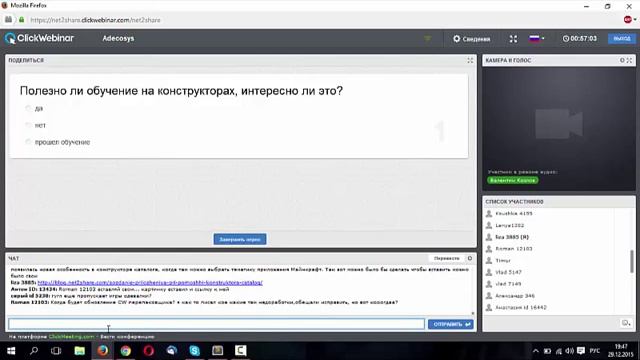Open Skype from the taskbar
The width and height of the screenshot is (640, 360).
195,351
